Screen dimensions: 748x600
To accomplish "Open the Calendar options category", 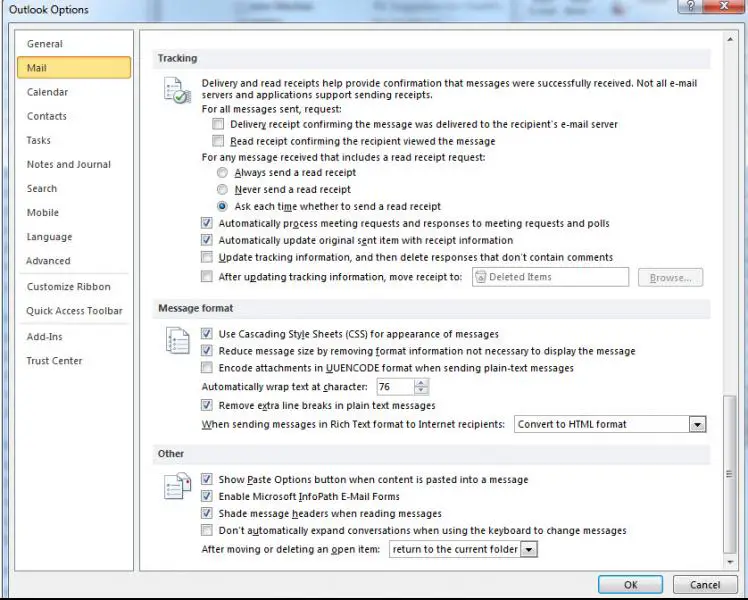I will [x=73, y=92].
